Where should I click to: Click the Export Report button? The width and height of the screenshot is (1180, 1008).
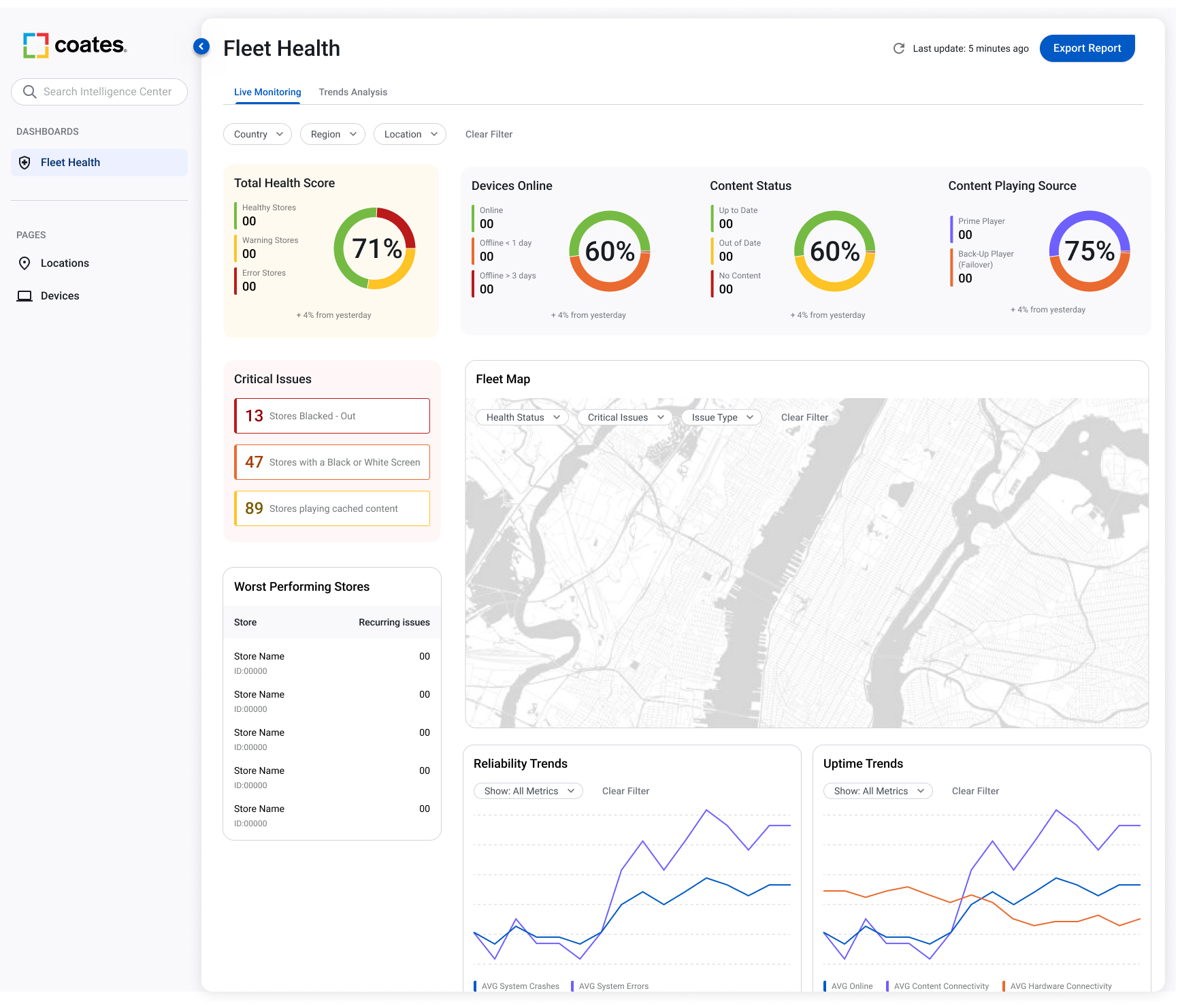(x=1087, y=48)
